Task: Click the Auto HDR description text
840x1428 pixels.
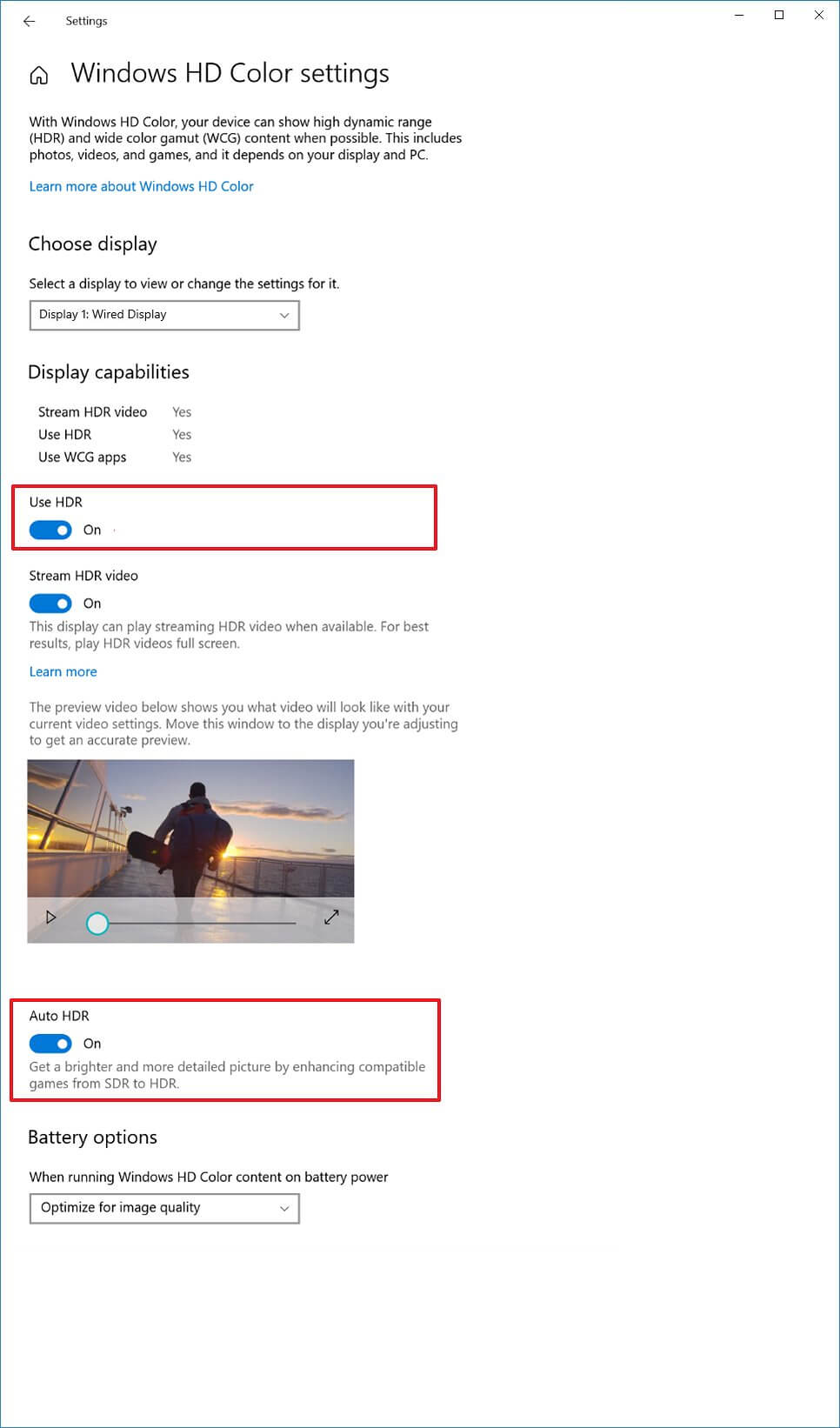Action: [228, 1075]
